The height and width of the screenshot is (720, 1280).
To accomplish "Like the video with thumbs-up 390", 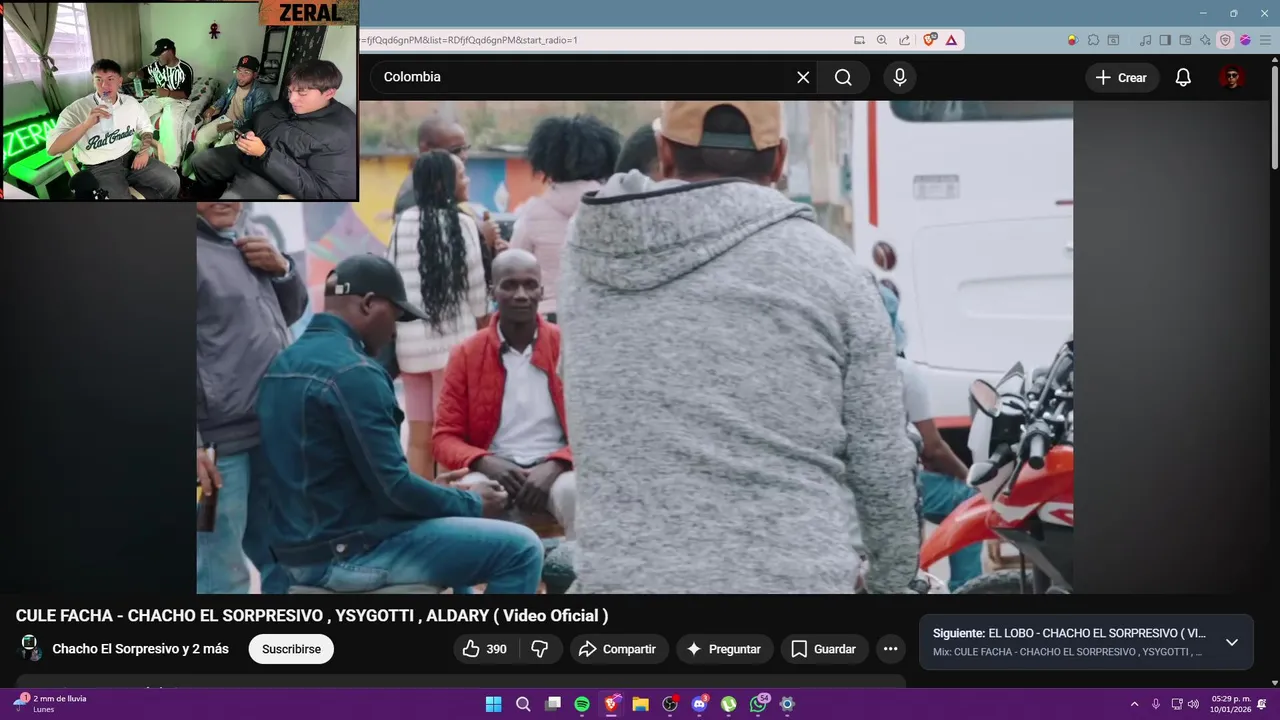I will (x=484, y=649).
